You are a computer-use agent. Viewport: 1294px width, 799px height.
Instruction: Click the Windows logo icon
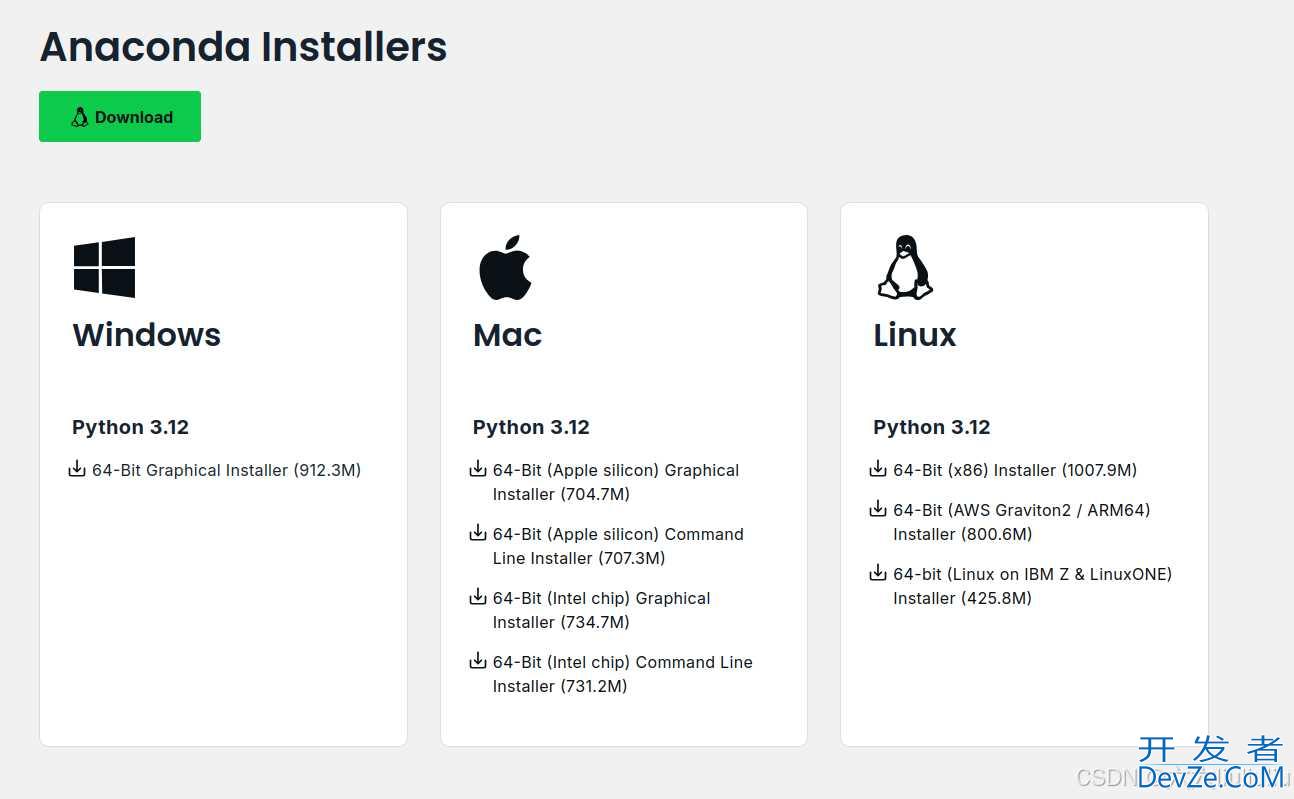click(x=104, y=267)
